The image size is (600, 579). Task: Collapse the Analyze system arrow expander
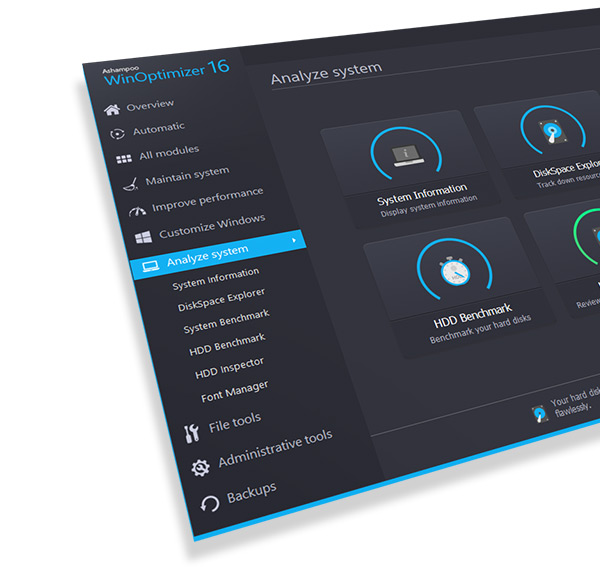[293, 241]
